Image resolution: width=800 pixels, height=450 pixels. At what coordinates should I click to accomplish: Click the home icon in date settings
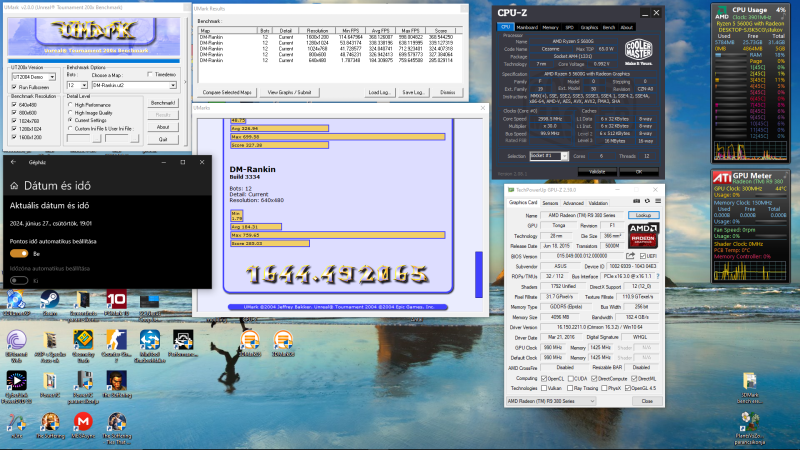point(14,186)
